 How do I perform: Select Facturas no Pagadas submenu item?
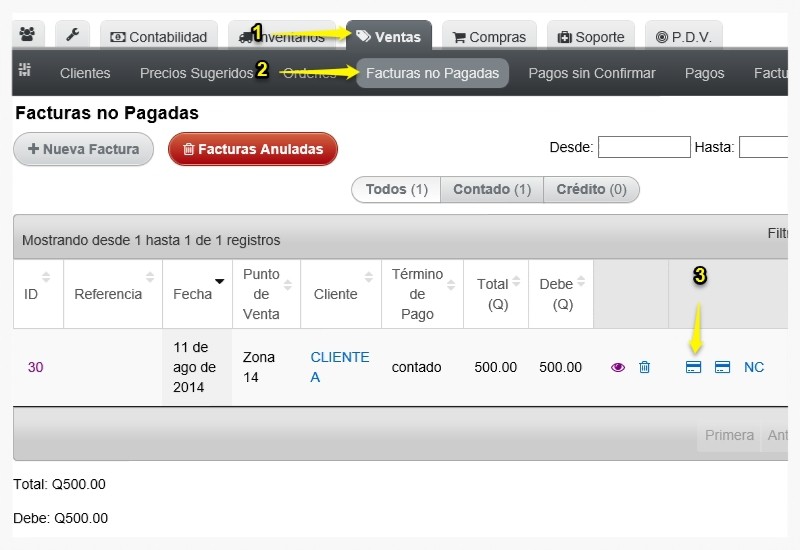[432, 73]
